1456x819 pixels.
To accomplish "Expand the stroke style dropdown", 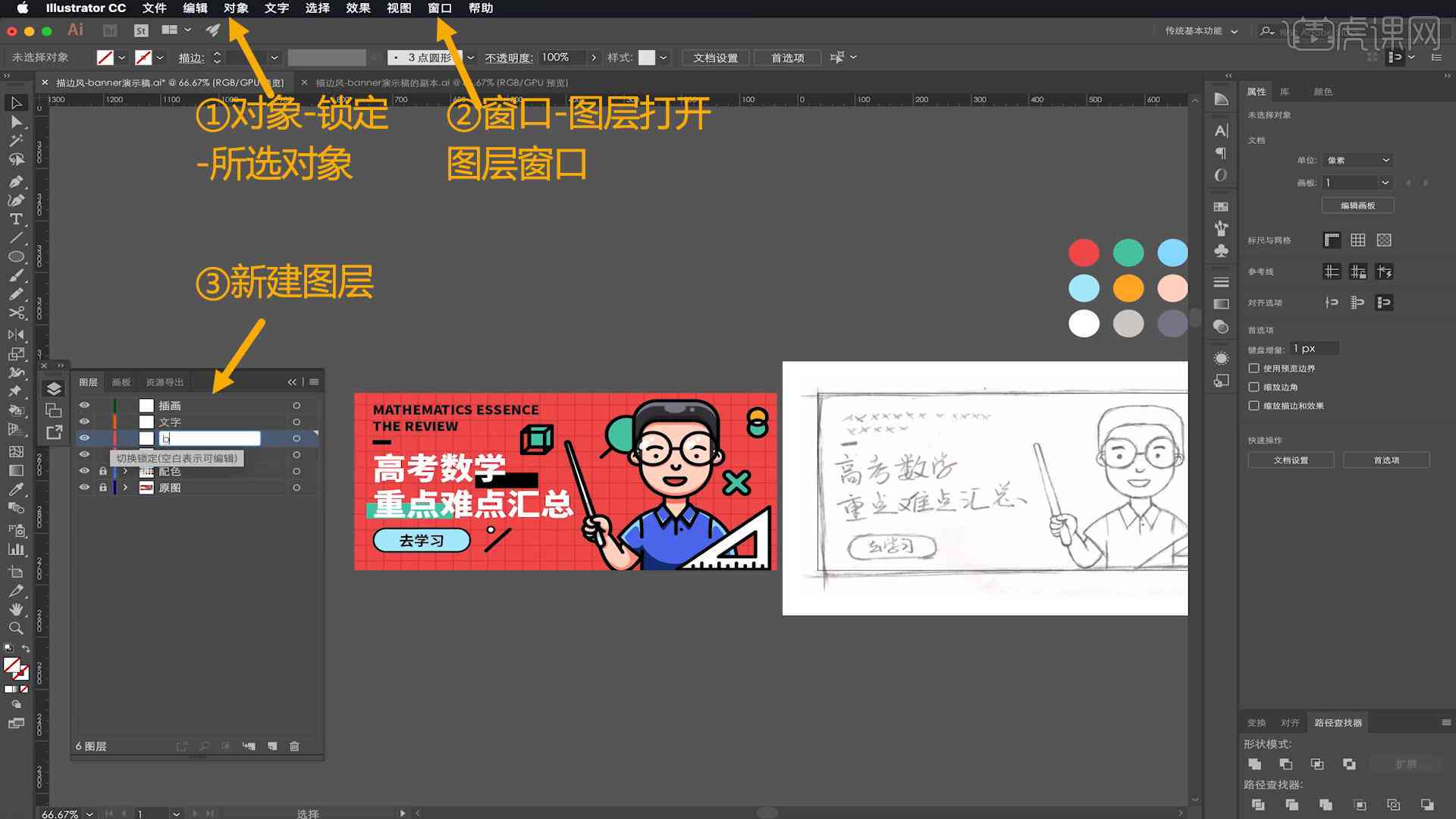I will (x=468, y=57).
